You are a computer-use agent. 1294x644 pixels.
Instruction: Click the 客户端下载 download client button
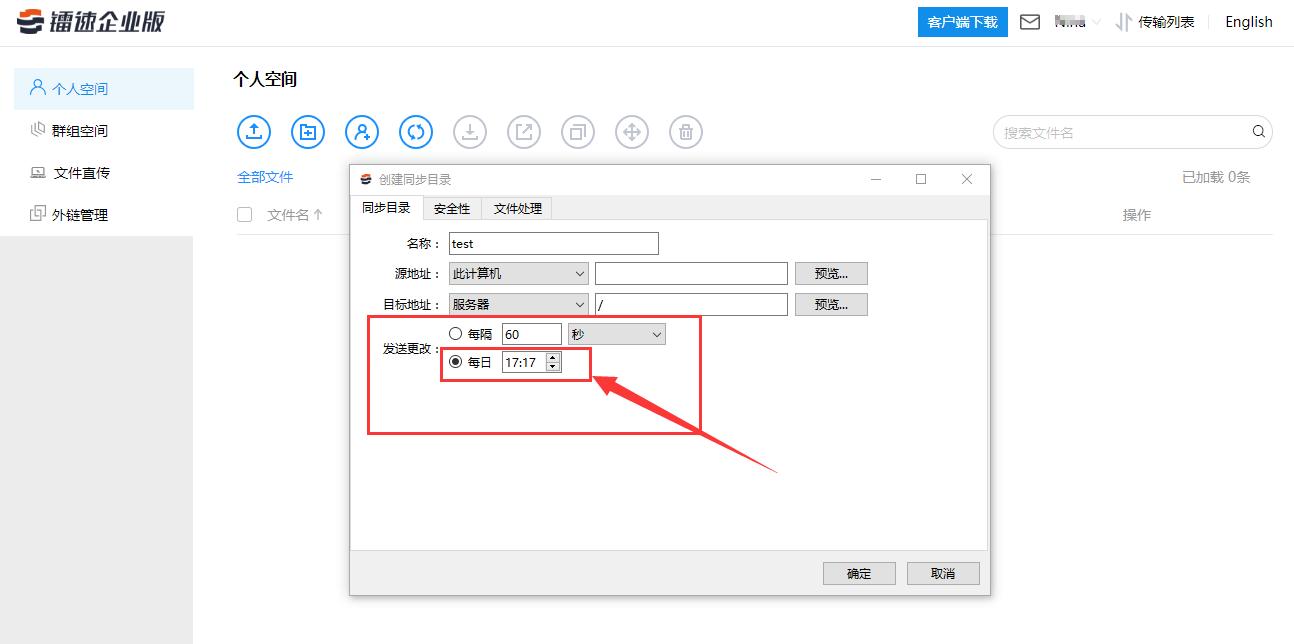point(962,21)
